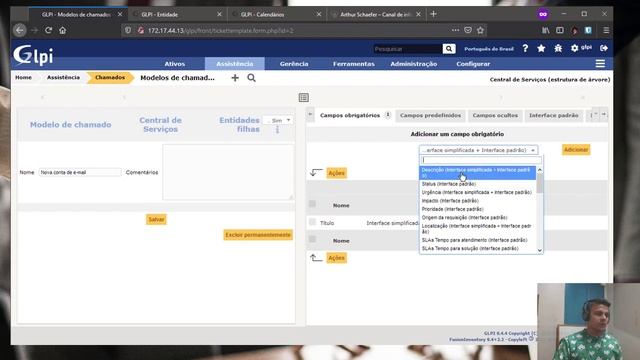The width and height of the screenshot is (640, 360).
Task: Open the Assistência menu
Action: coord(235,64)
